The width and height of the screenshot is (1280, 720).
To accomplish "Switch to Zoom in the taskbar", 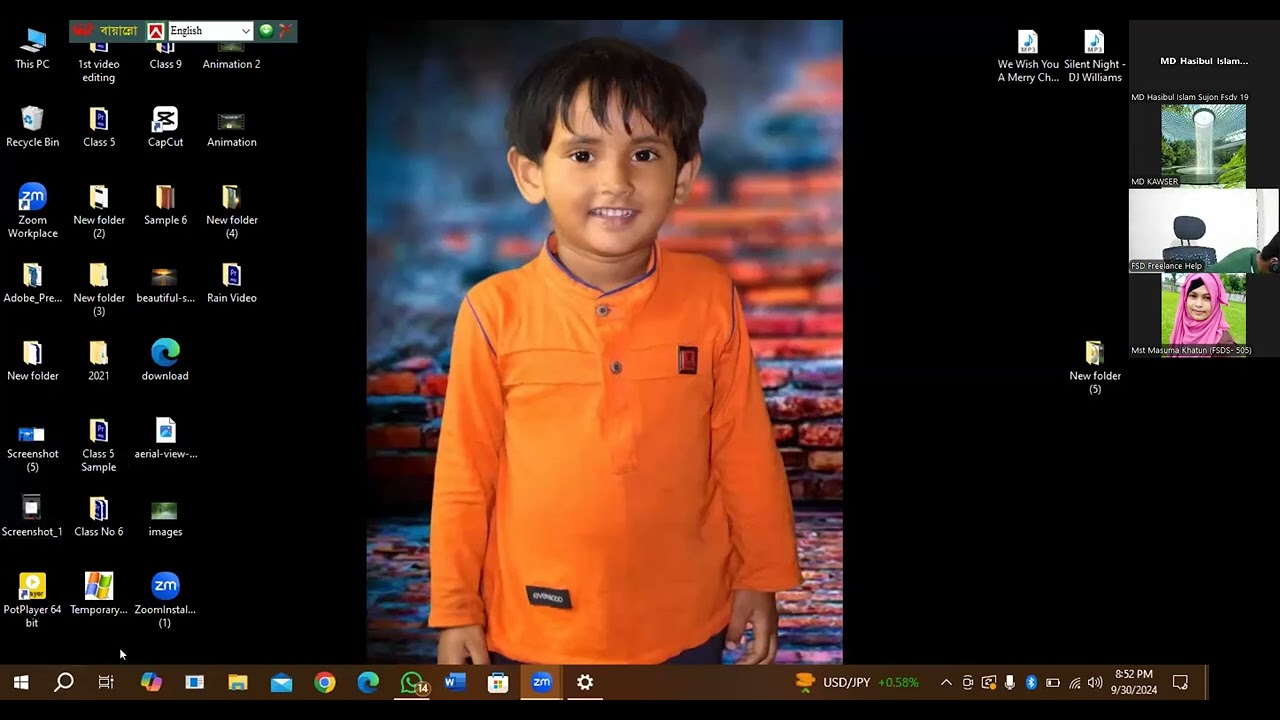I will click(541, 682).
